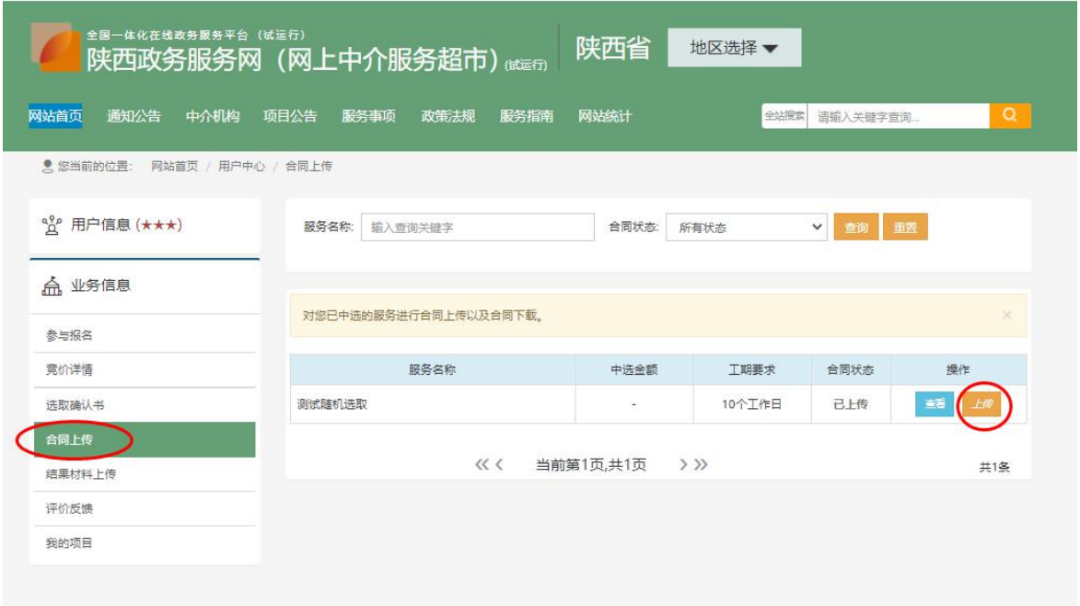Click the business info building icon
The height and width of the screenshot is (606, 1080).
52,285
